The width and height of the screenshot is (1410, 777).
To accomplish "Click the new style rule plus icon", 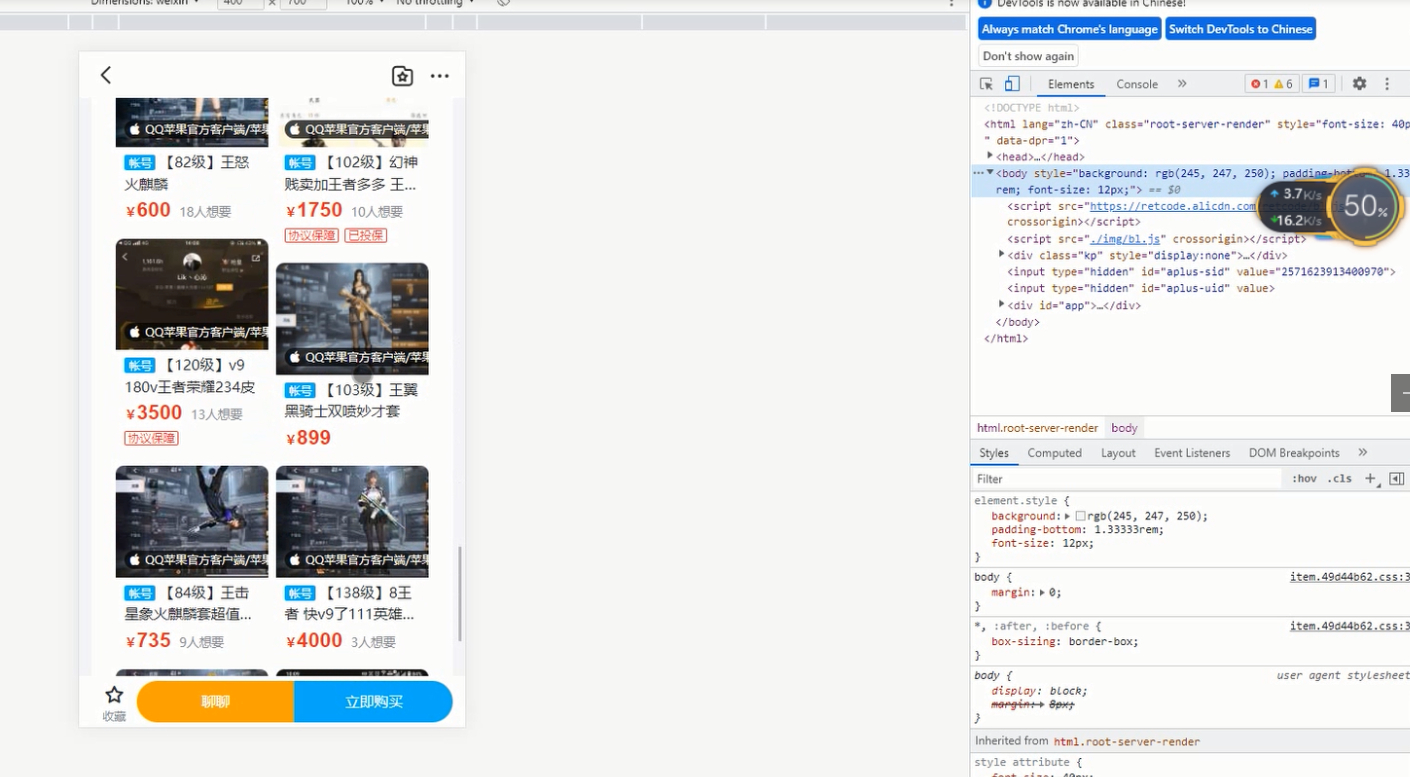I will (1370, 479).
